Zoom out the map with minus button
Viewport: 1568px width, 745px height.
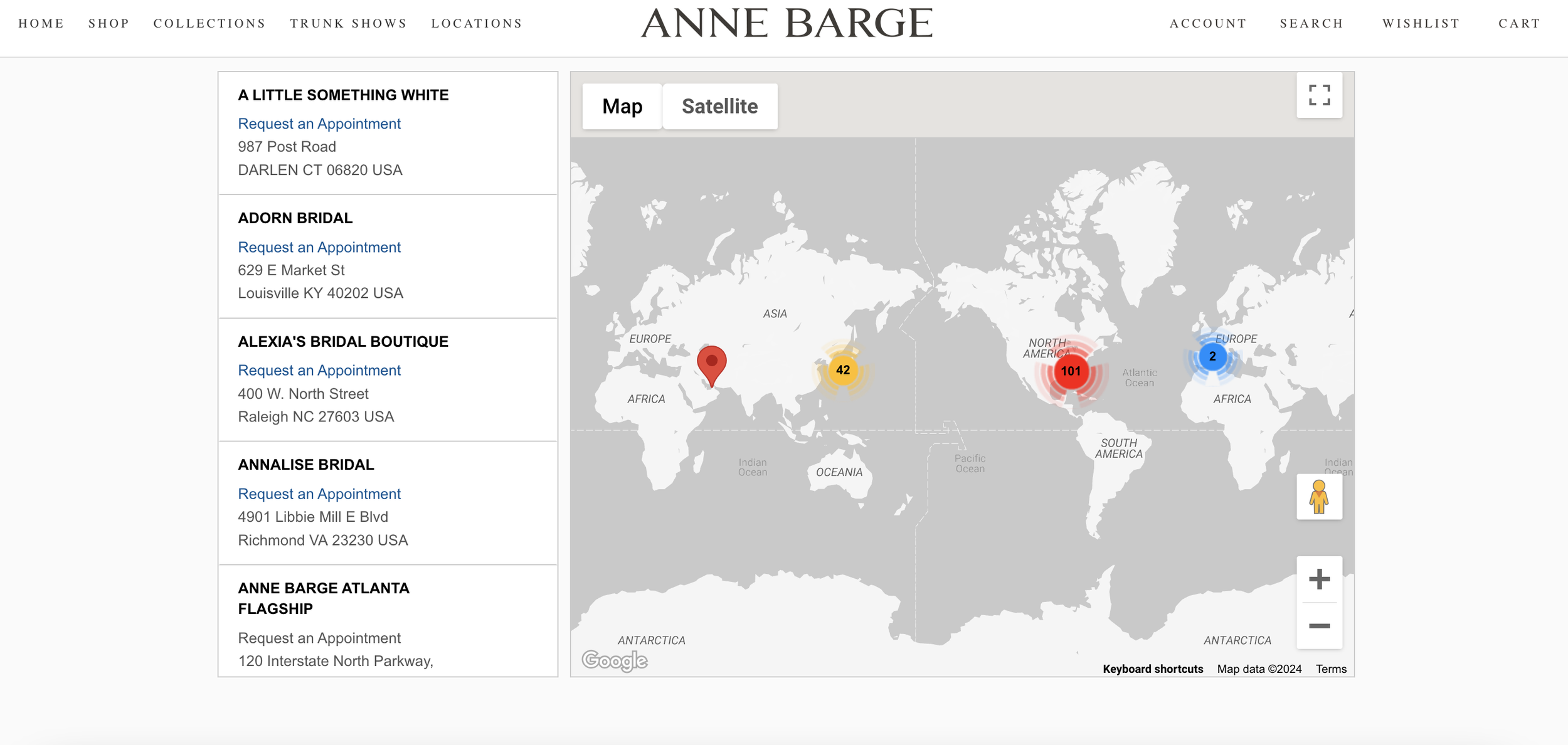pyautogui.click(x=1319, y=626)
